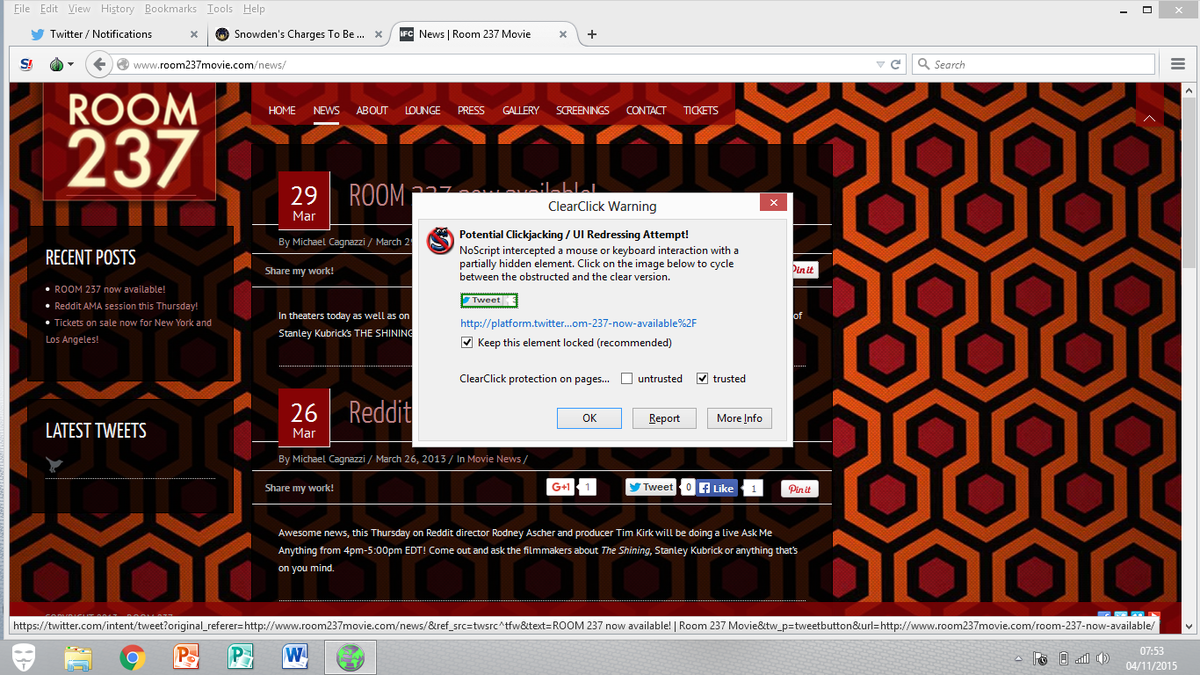1200x675 pixels.
Task: Click the NoScript warning icon in dialog
Action: (440, 241)
